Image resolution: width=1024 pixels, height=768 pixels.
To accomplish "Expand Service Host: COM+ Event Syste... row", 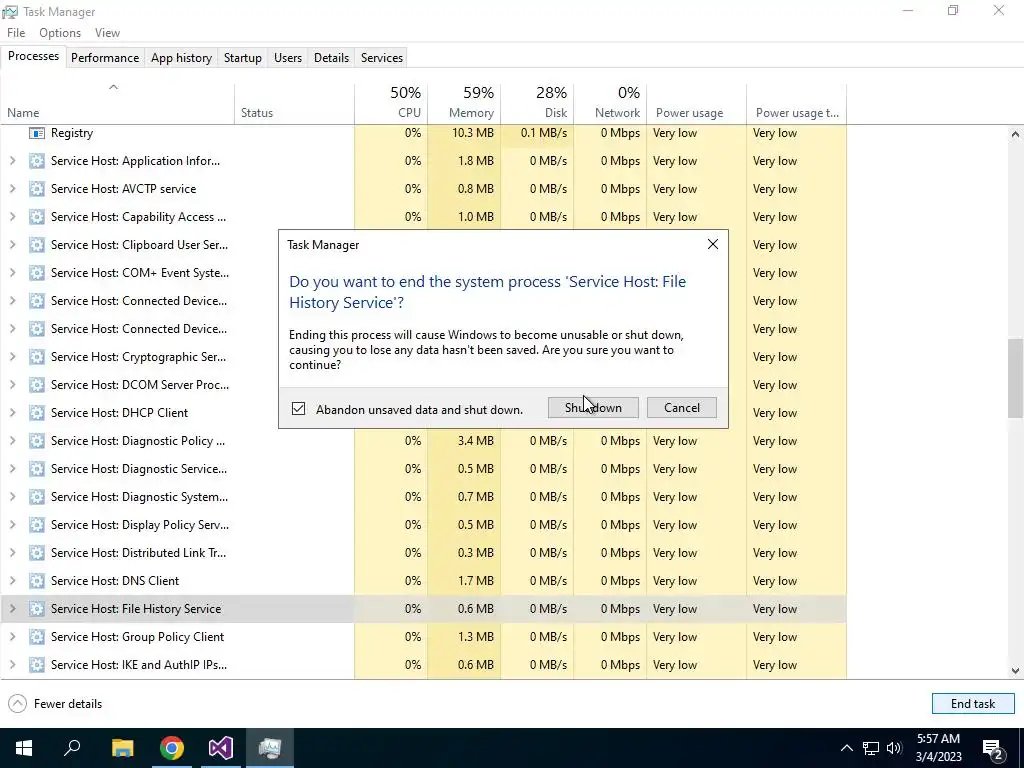I will (12, 273).
